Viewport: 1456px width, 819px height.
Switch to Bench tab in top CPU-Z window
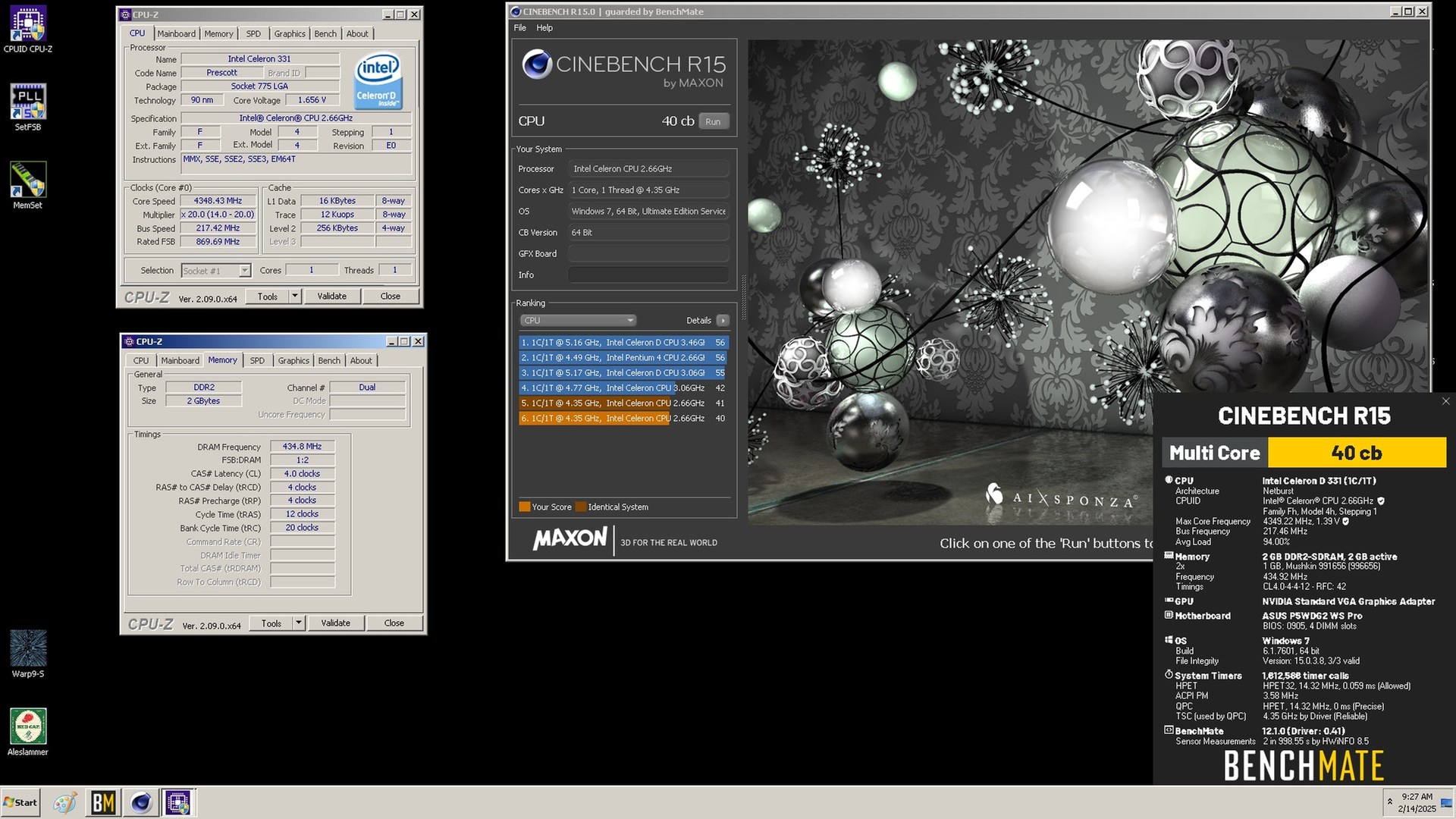point(325,34)
